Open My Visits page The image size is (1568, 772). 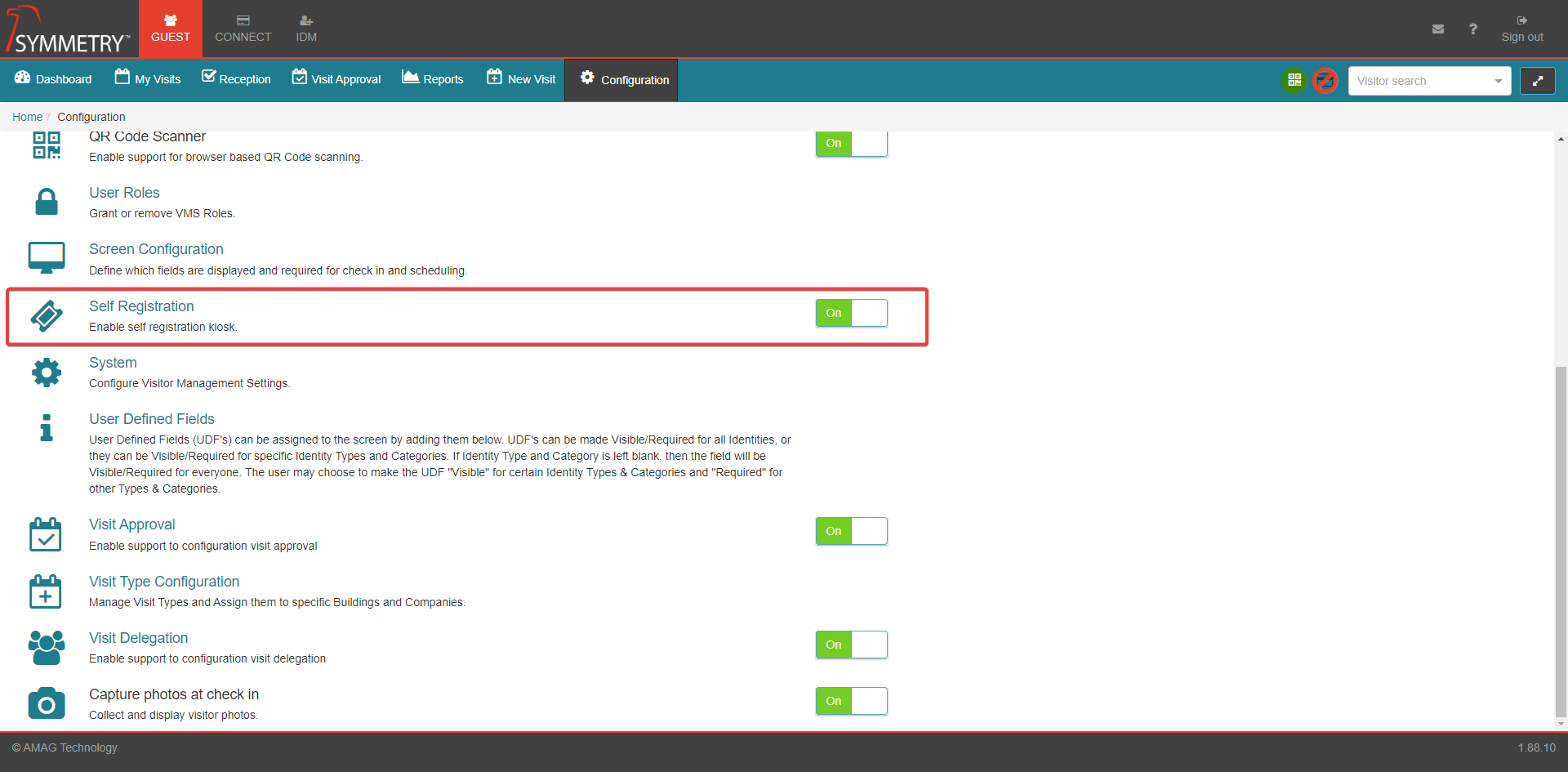pos(148,79)
